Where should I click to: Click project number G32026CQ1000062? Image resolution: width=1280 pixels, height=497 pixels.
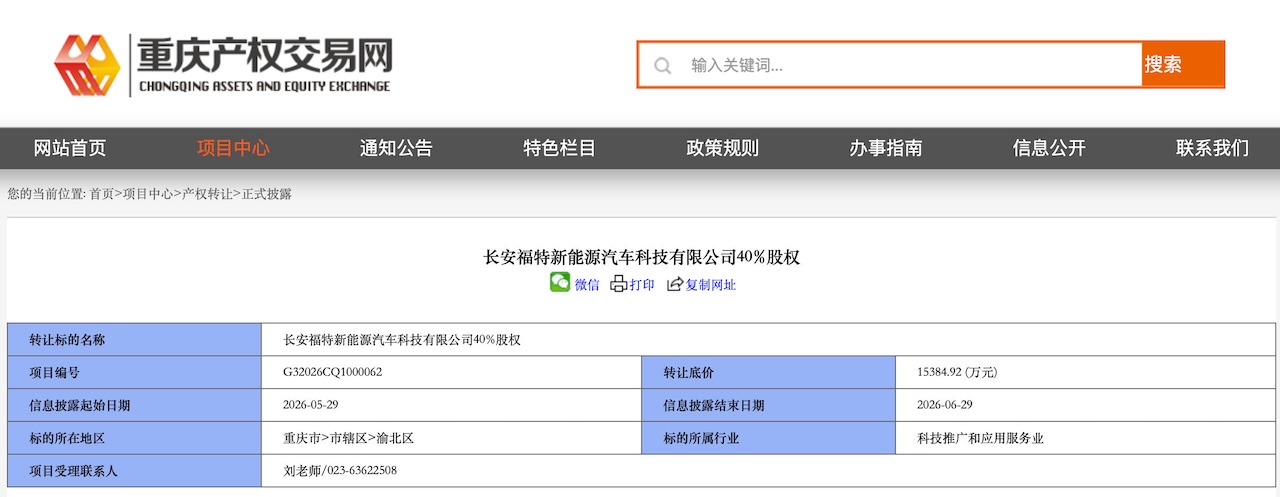[x=333, y=372]
